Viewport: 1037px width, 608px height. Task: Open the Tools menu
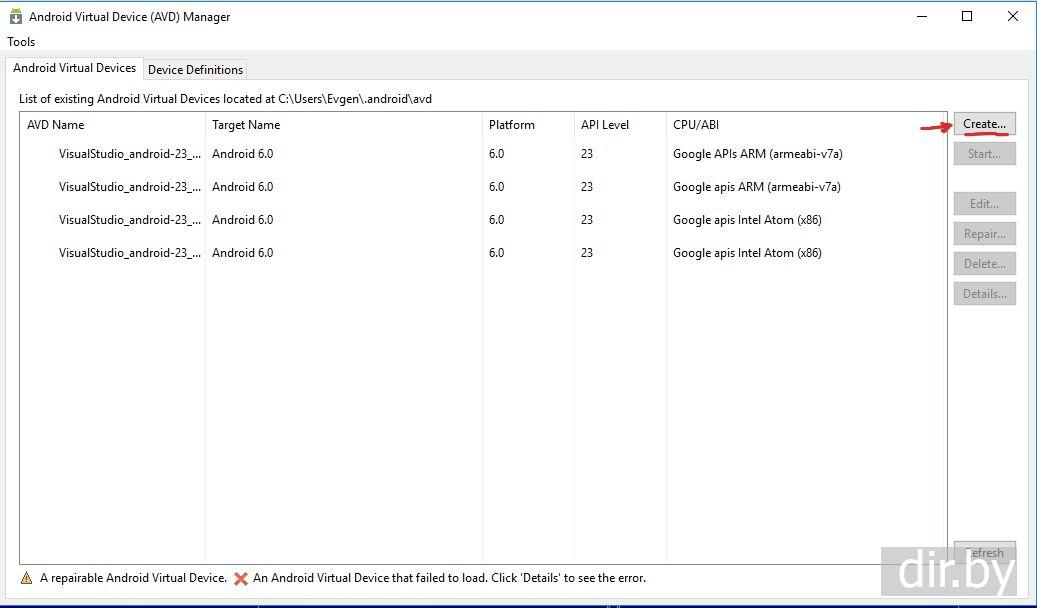(x=21, y=42)
